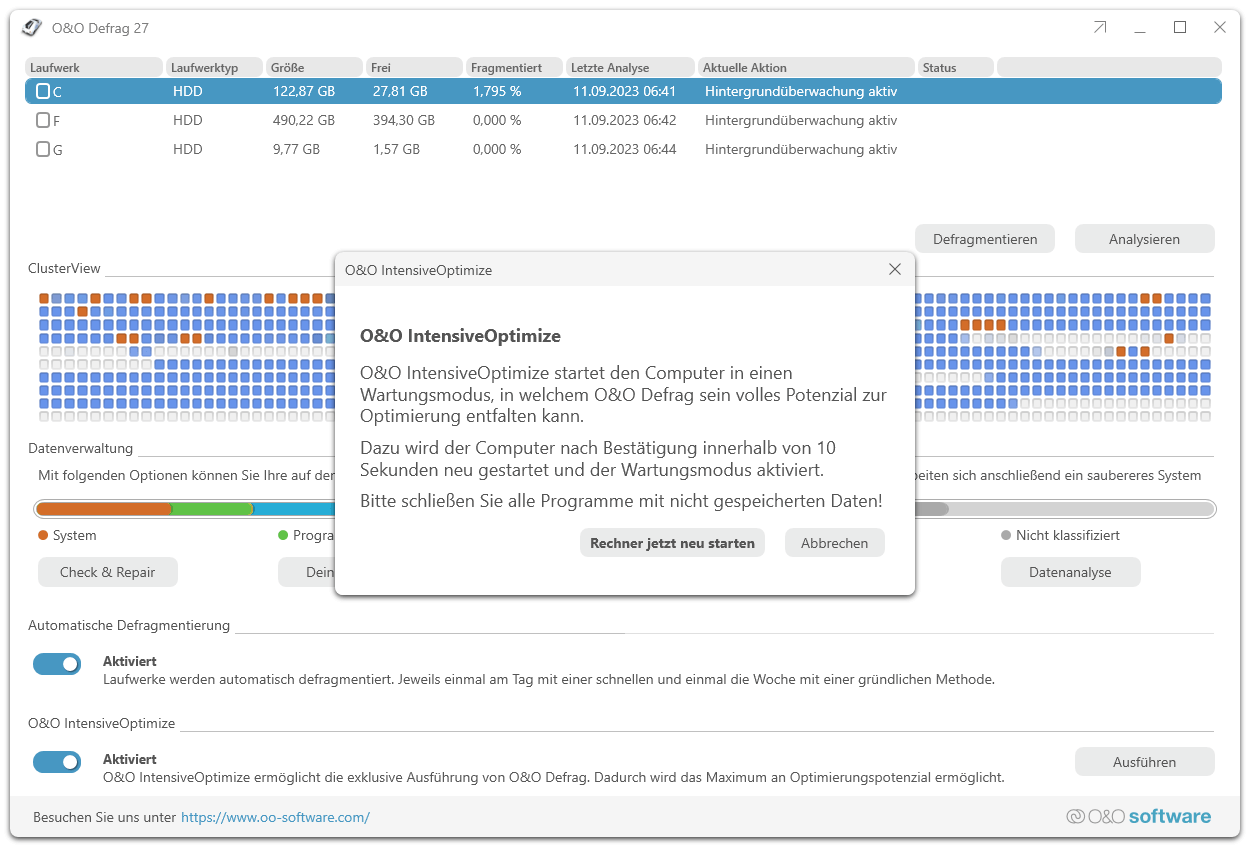Sort by Letzte Analyse column header
Screen dimensions: 1250x847
[x=630, y=67]
